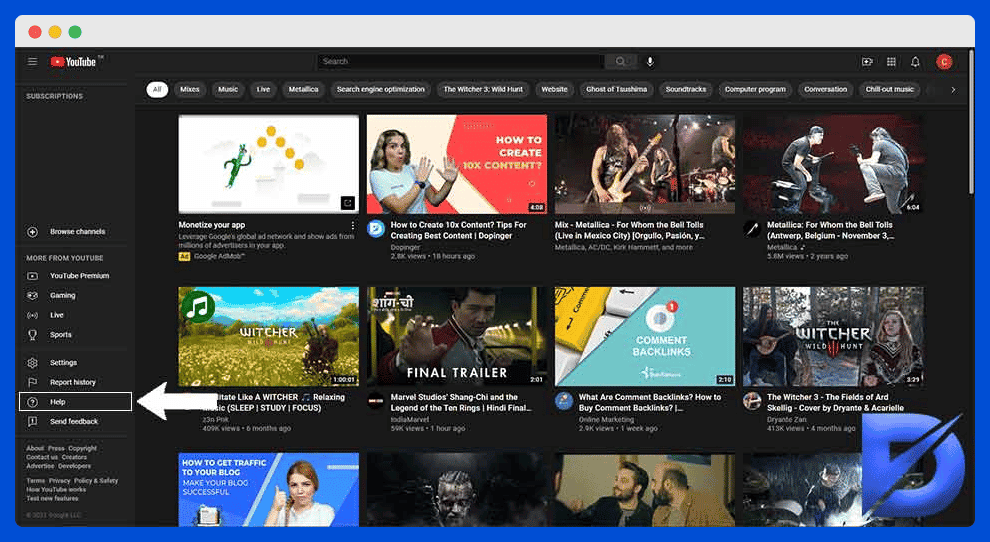Image resolution: width=990 pixels, height=542 pixels.
Task: Open the Metallica Antwerp Belgium thumbnail
Action: pyautogui.click(x=833, y=164)
